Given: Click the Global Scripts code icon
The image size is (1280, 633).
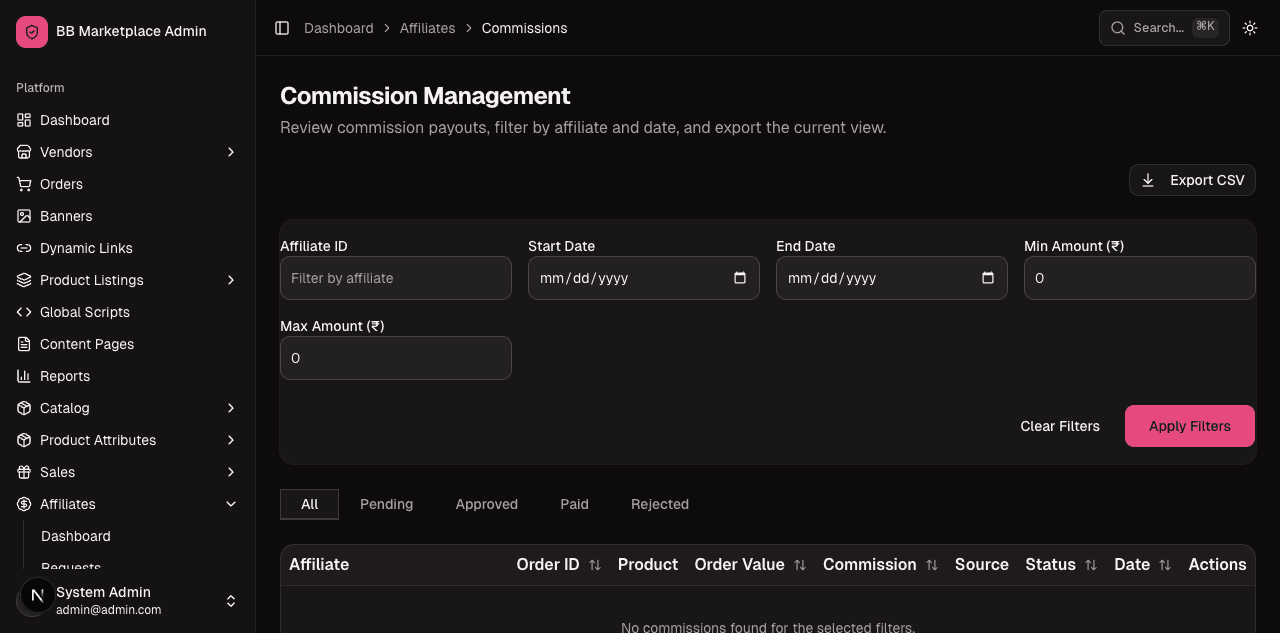Looking at the screenshot, I should click(x=24, y=312).
